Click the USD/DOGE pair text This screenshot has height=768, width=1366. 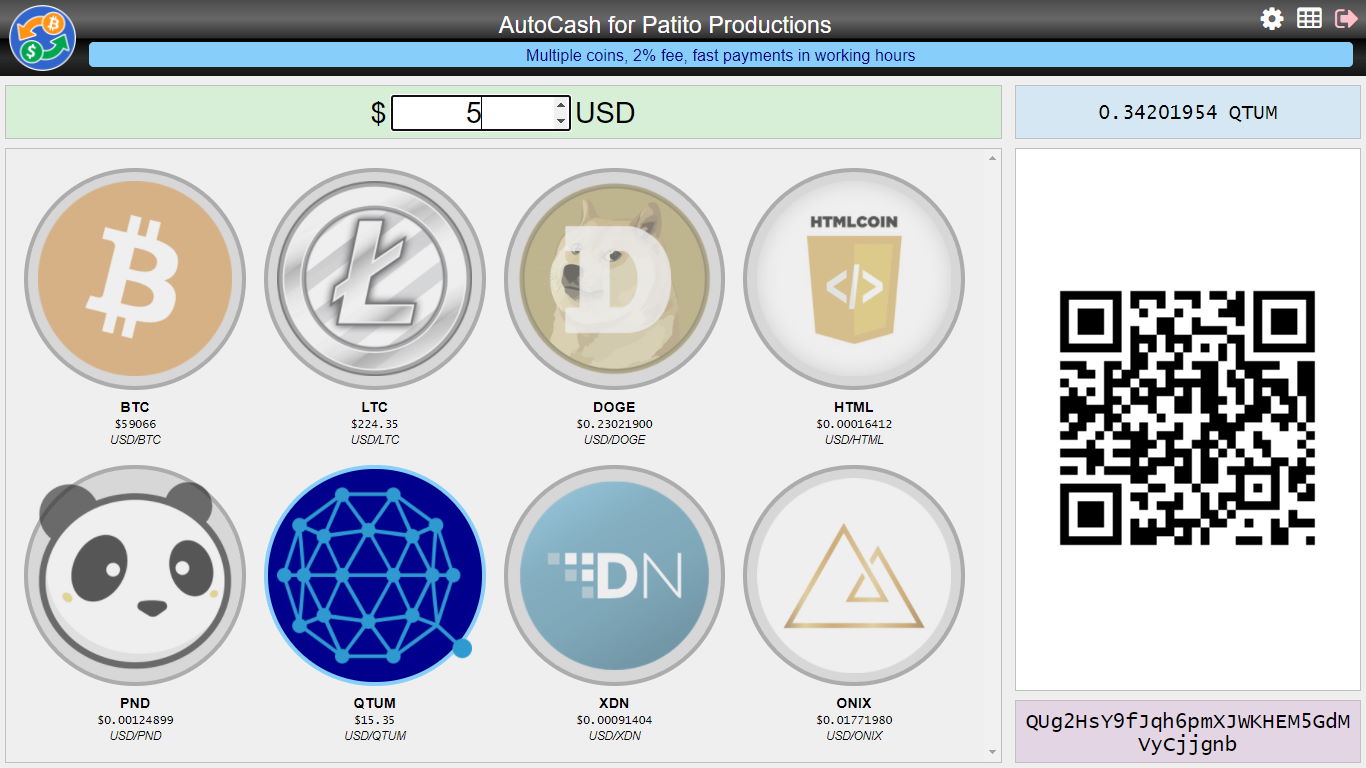(614, 440)
